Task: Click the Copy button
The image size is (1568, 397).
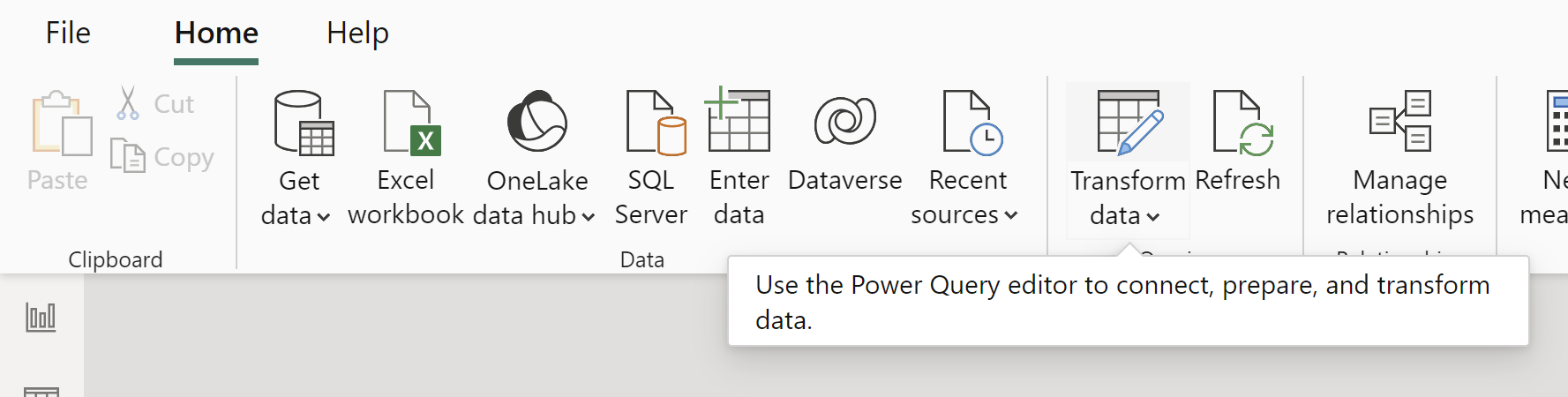Action: (x=163, y=157)
